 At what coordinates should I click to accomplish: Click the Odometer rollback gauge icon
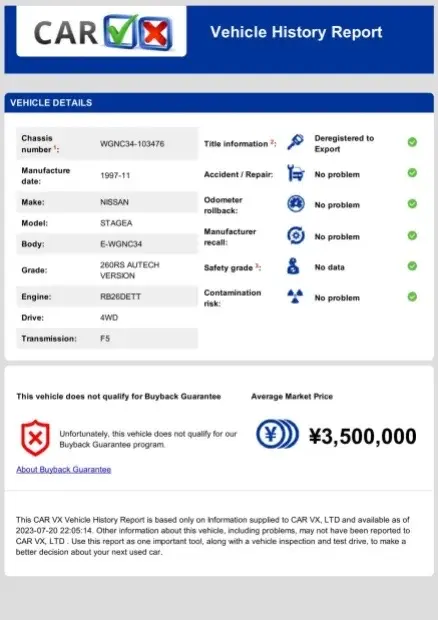click(295, 204)
